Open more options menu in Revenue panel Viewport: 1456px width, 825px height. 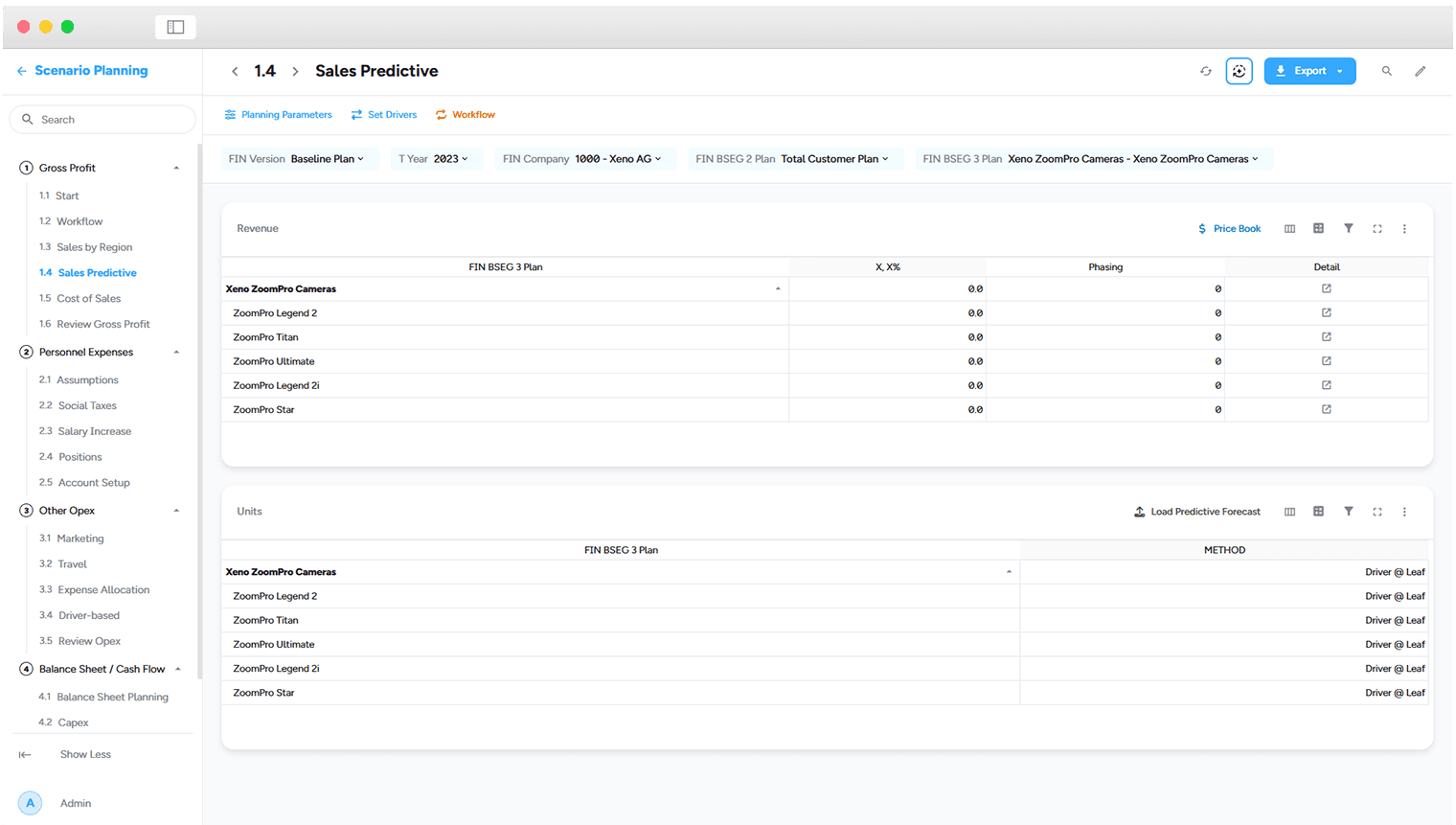pyautogui.click(x=1405, y=229)
